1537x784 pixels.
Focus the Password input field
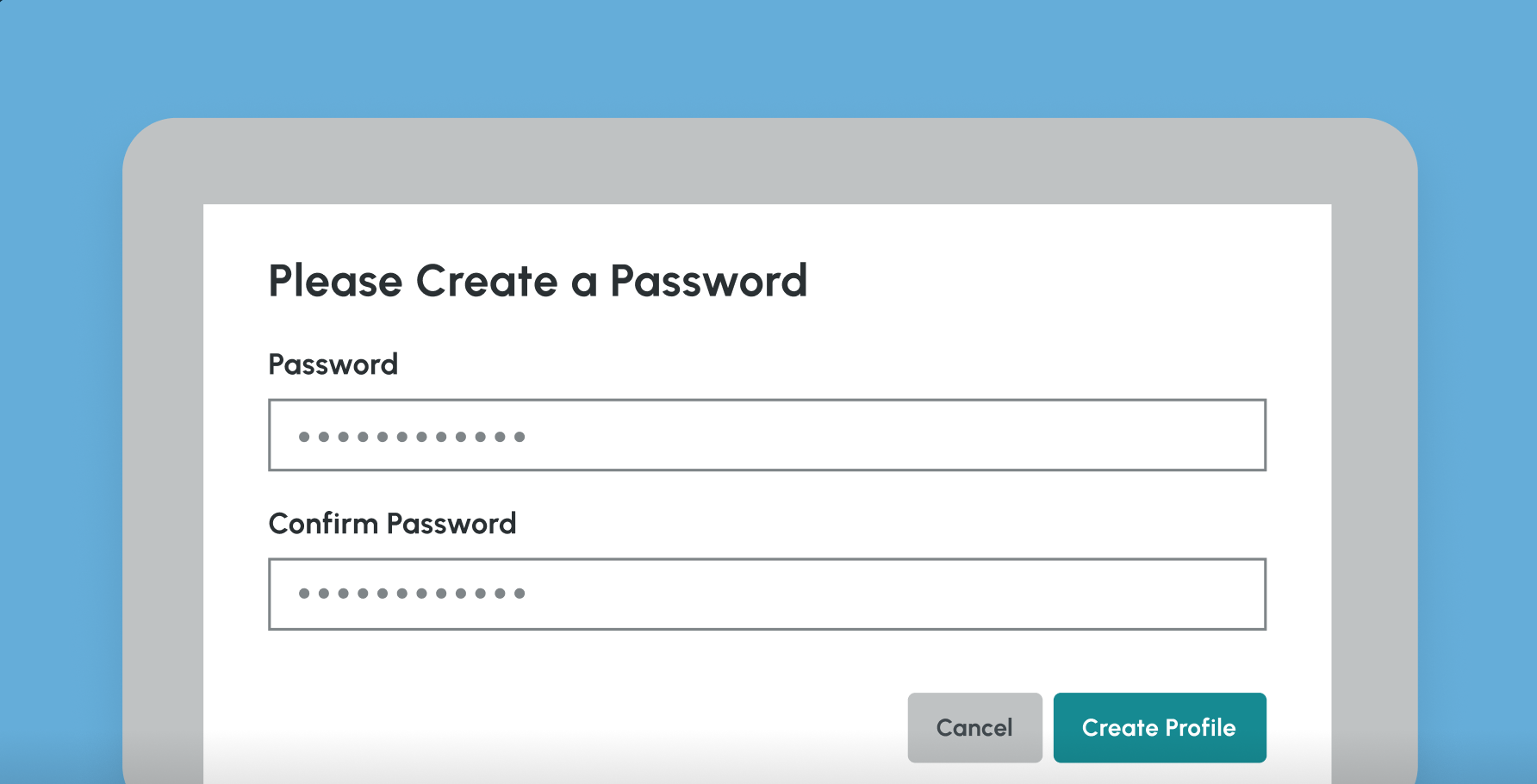767,435
